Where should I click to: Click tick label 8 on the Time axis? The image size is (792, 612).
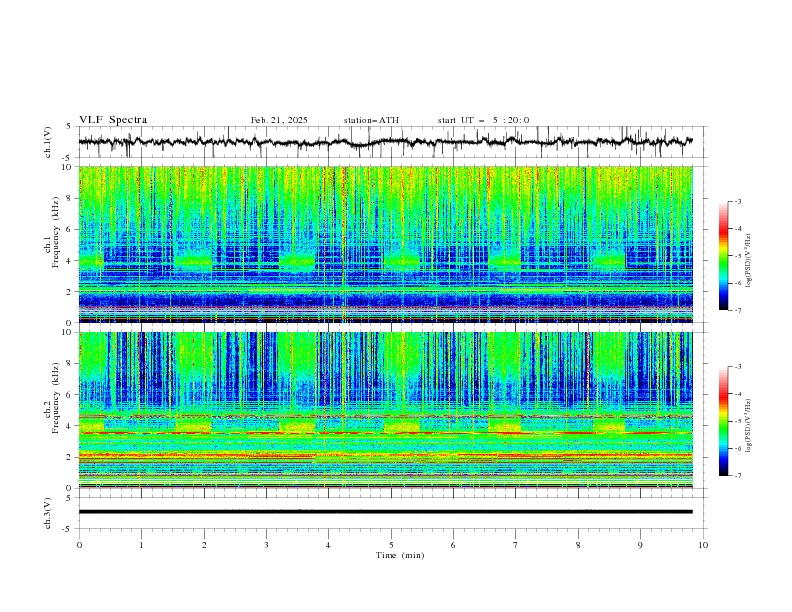pos(578,545)
